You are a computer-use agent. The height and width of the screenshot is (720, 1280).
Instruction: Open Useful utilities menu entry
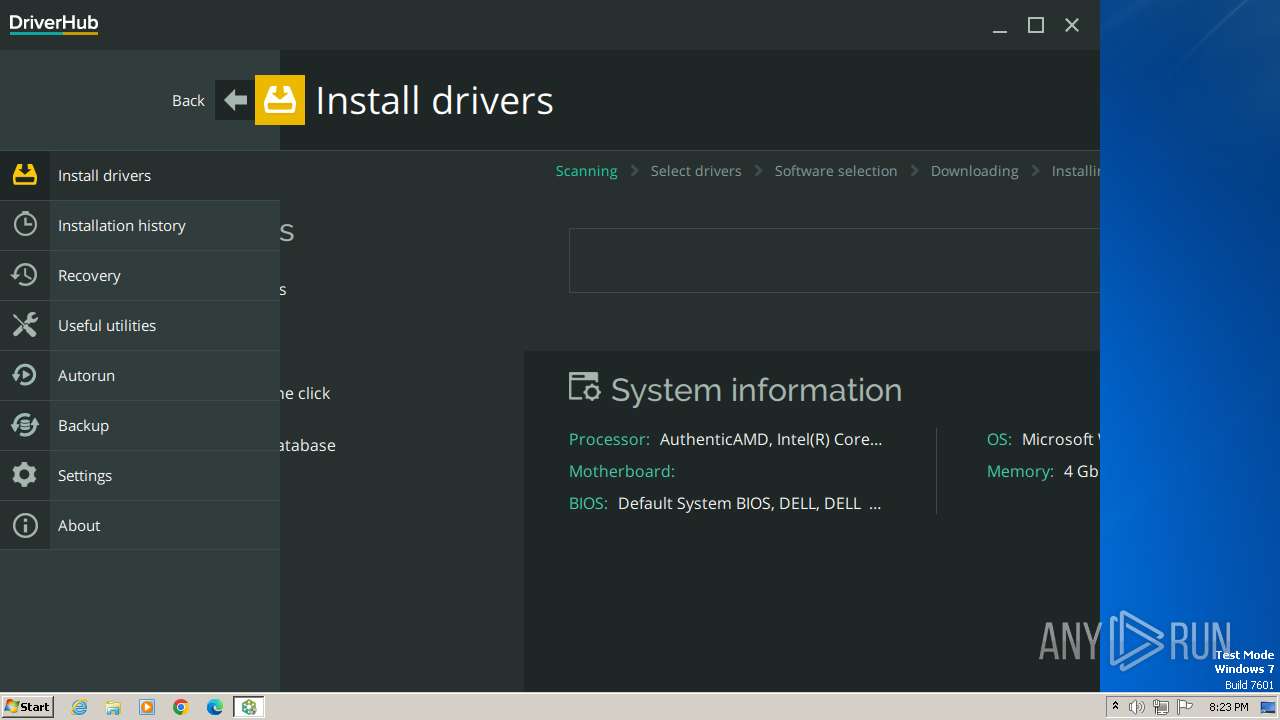pos(140,325)
